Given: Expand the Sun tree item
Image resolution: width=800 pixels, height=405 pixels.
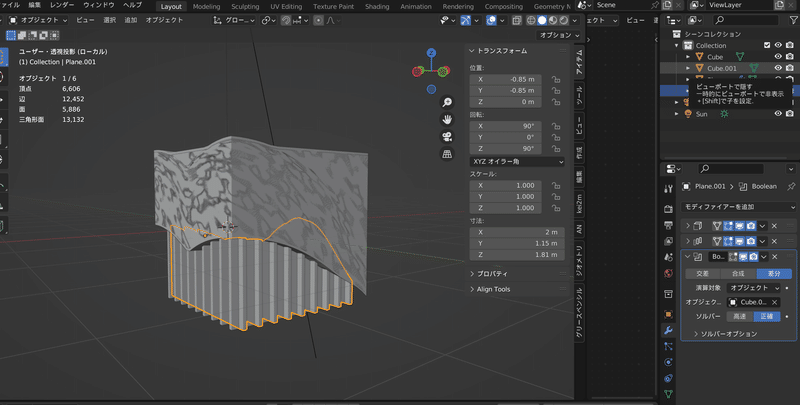Looking at the screenshot, I should tap(677, 114).
